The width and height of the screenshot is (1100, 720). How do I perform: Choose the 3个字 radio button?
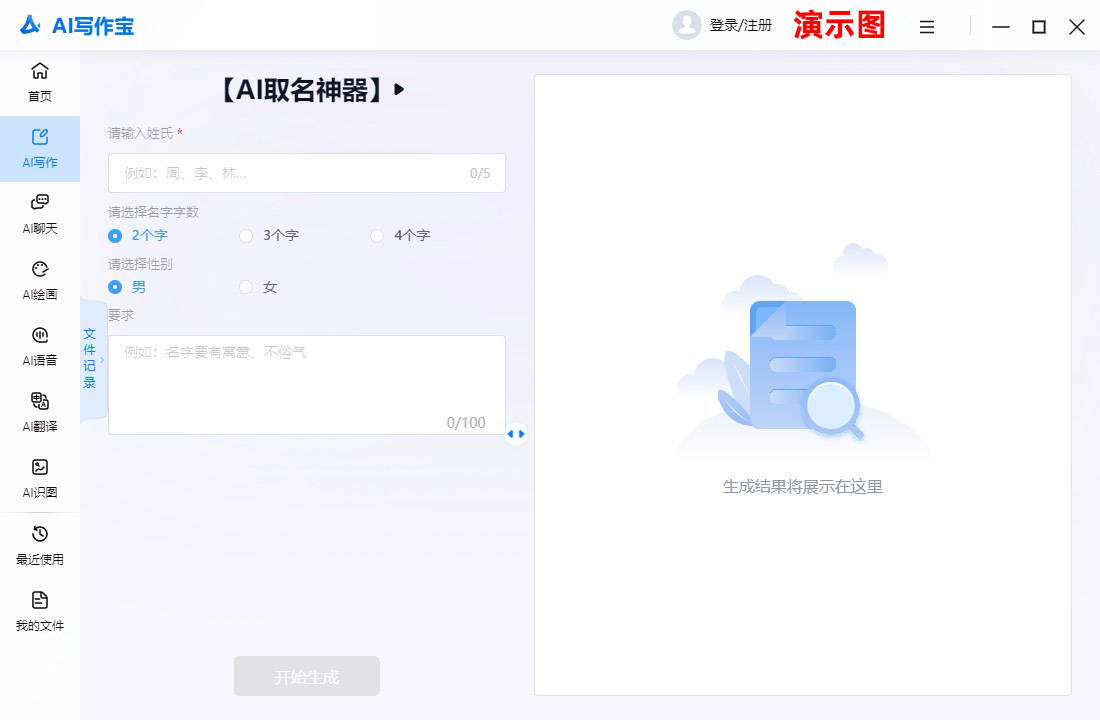246,236
